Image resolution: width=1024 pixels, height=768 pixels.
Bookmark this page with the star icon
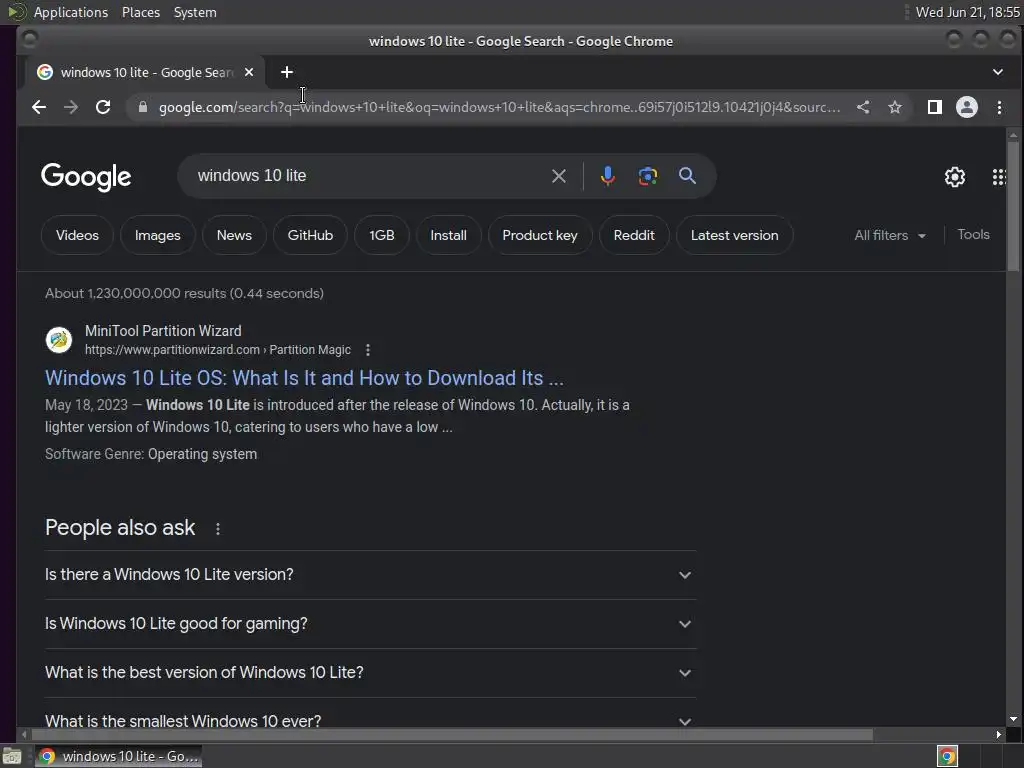tap(895, 107)
